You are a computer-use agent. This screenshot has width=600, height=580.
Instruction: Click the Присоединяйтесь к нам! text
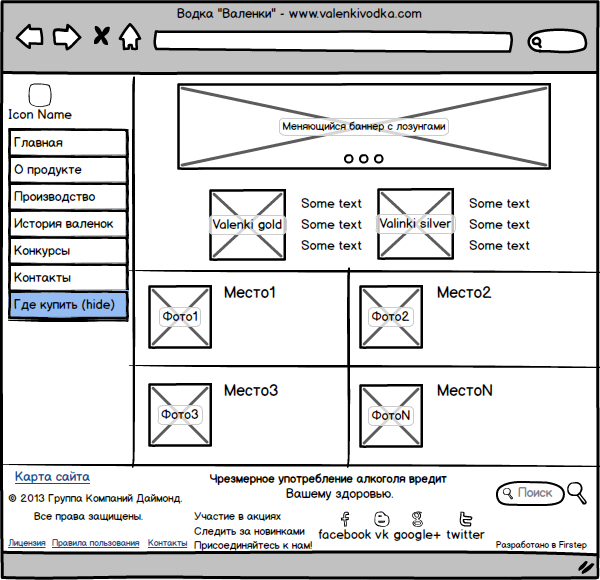click(253, 545)
